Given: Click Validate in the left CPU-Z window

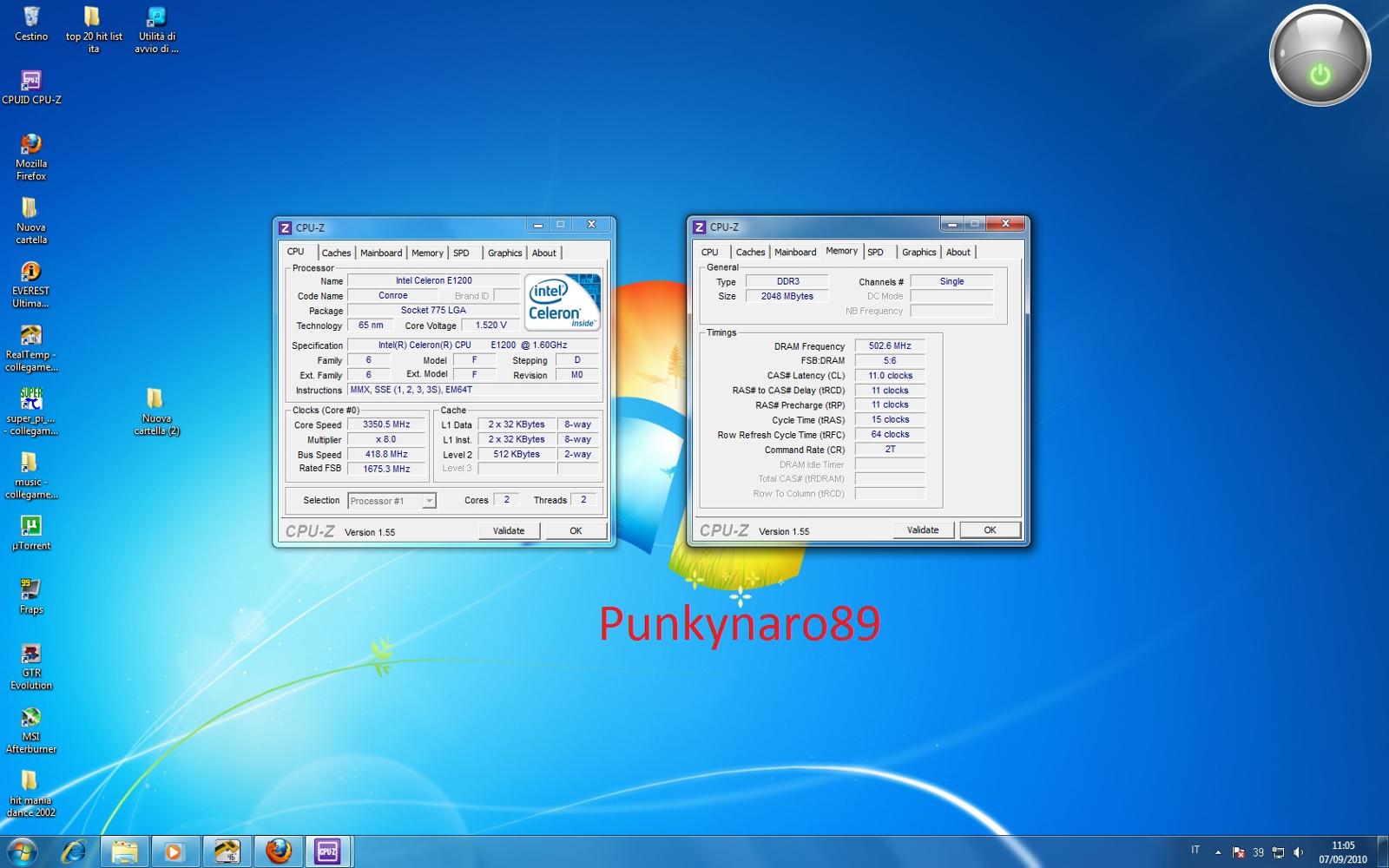Looking at the screenshot, I should (x=509, y=531).
